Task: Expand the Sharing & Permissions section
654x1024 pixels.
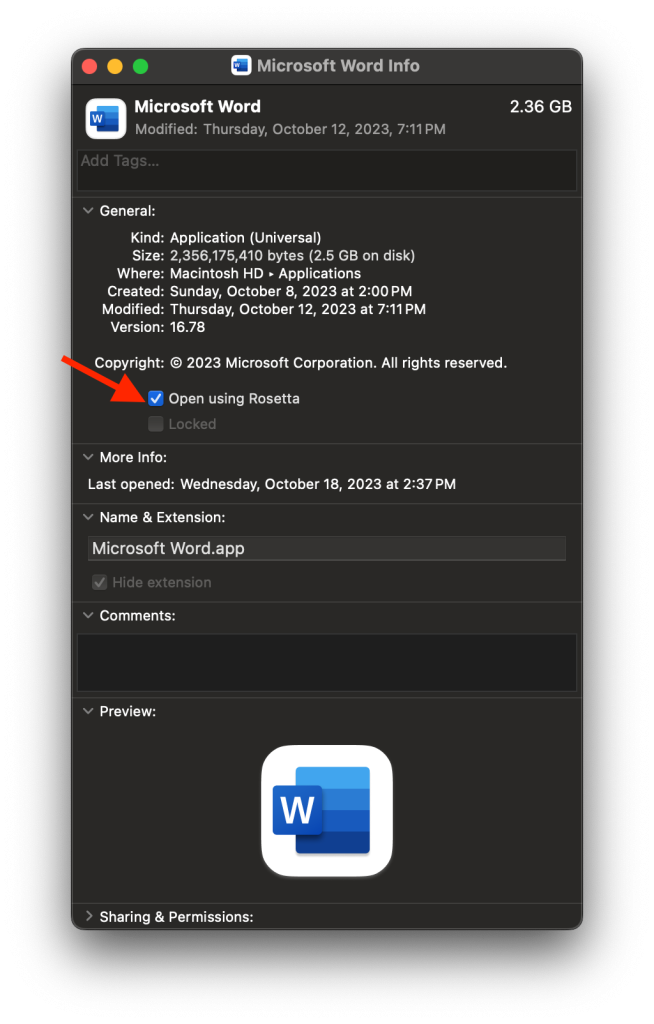Action: pos(88,916)
